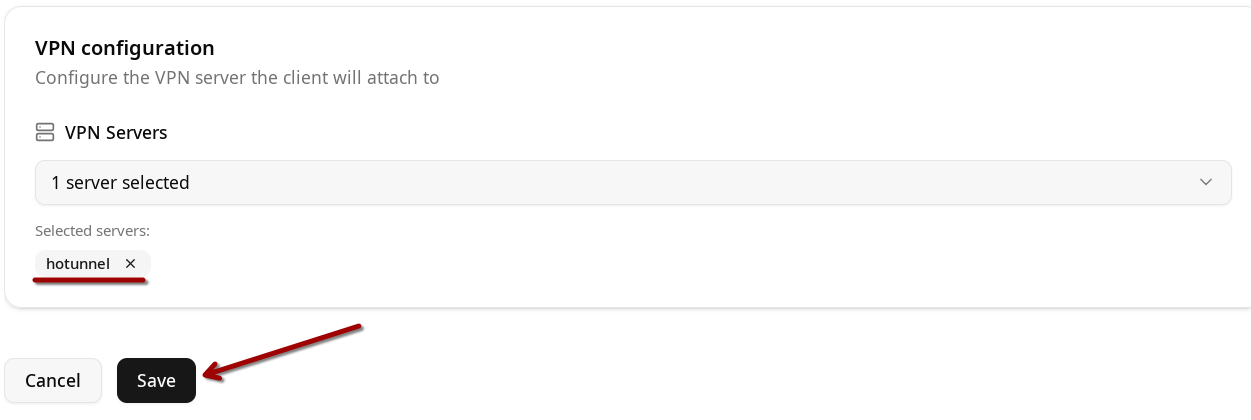The image size is (1251, 420).
Task: Click empty card area right of the heading
Action: click(x=700, y=48)
